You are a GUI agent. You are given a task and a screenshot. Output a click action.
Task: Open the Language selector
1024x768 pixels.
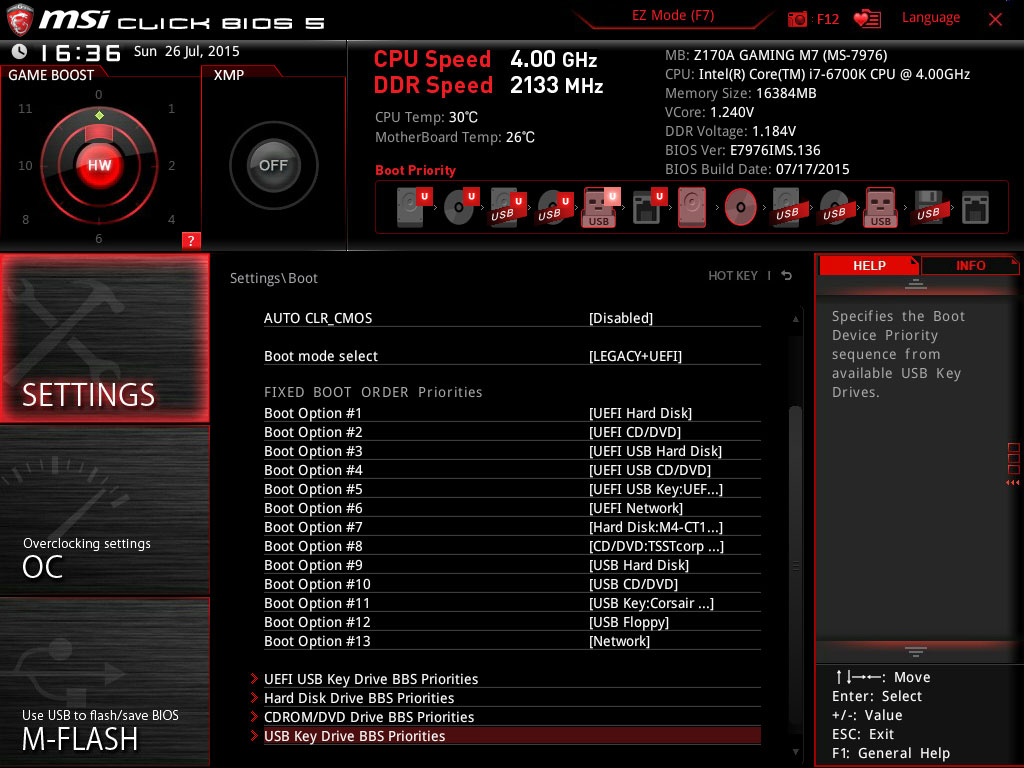click(931, 18)
